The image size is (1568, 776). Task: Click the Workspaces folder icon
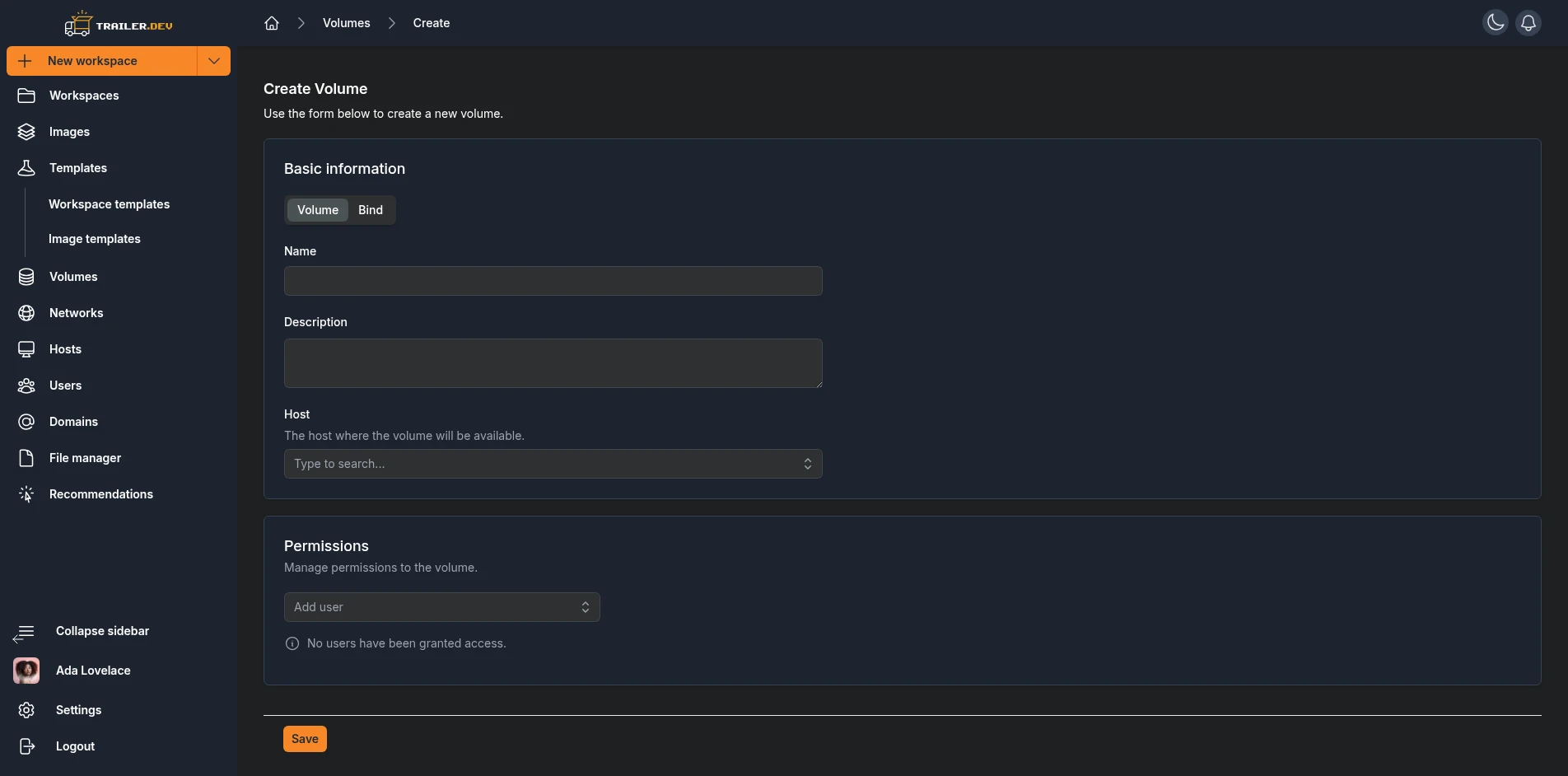26,96
